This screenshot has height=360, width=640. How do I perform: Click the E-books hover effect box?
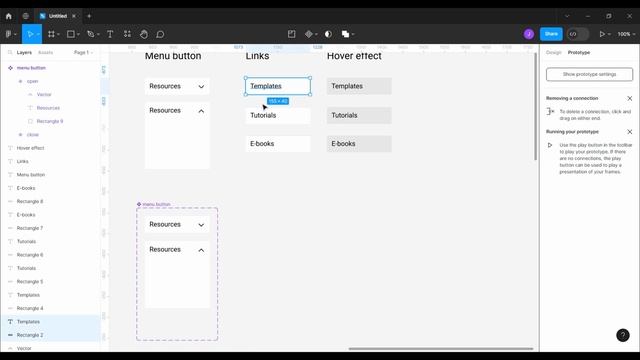(x=359, y=144)
